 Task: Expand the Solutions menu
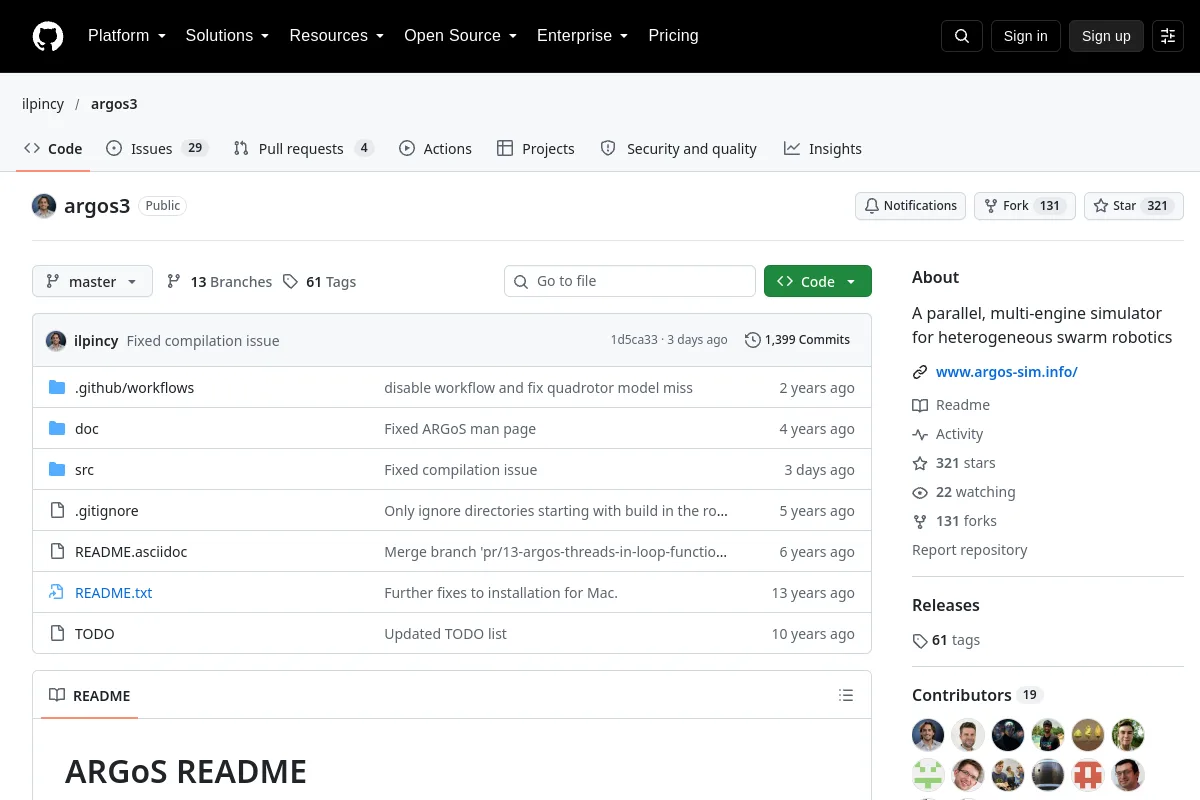(227, 36)
